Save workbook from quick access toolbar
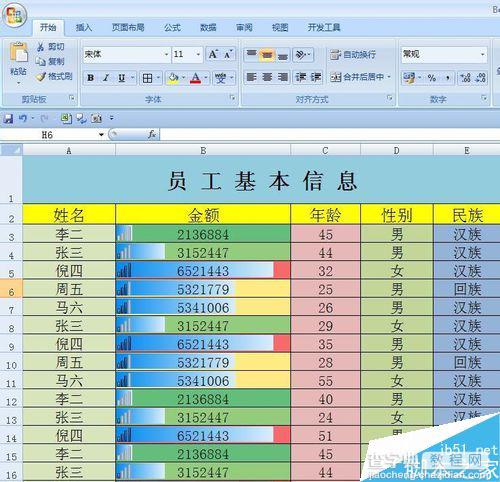This screenshot has height=482, width=500. point(8,118)
